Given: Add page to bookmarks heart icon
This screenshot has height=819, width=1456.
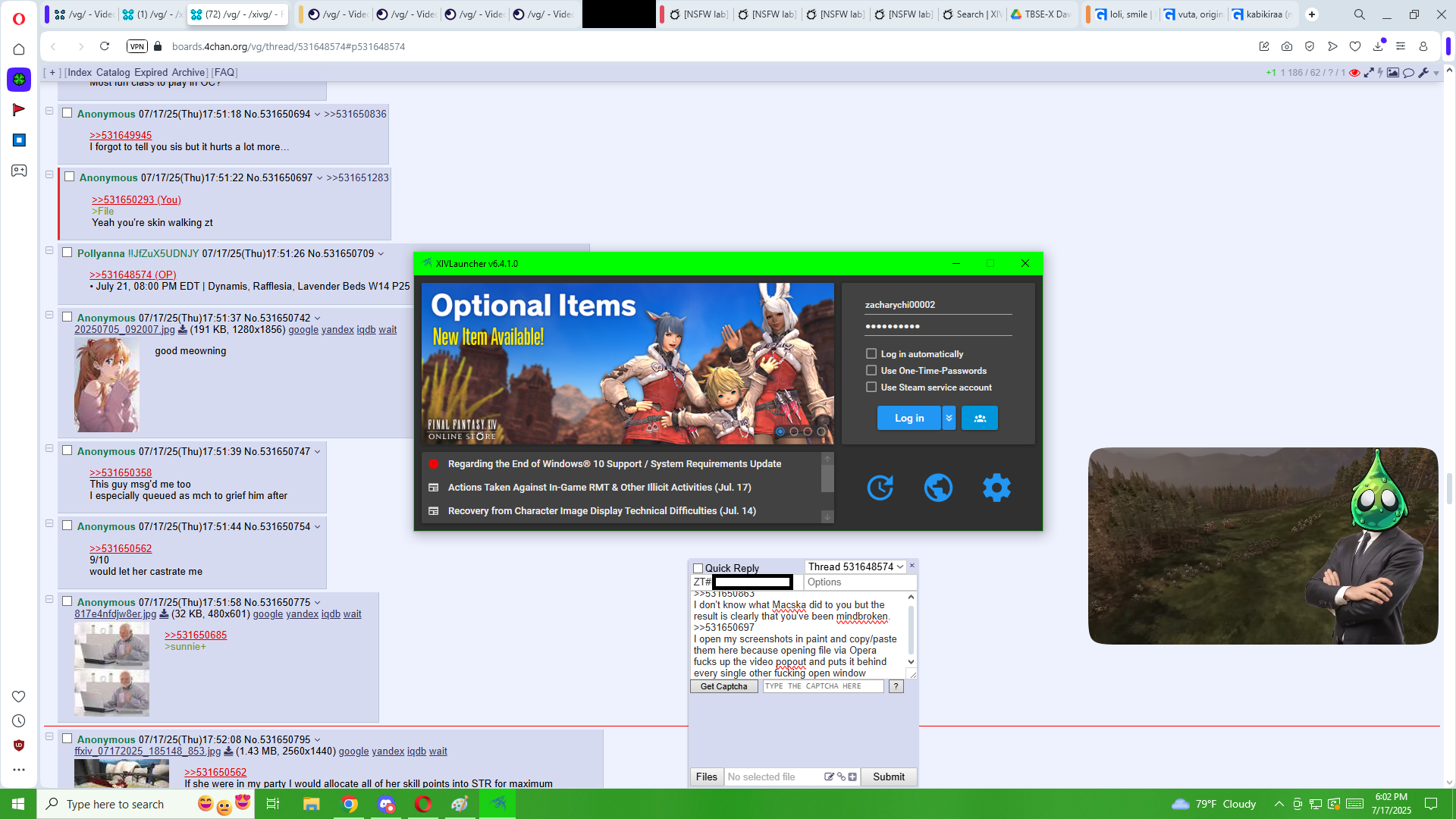Looking at the screenshot, I should pos(1355,46).
